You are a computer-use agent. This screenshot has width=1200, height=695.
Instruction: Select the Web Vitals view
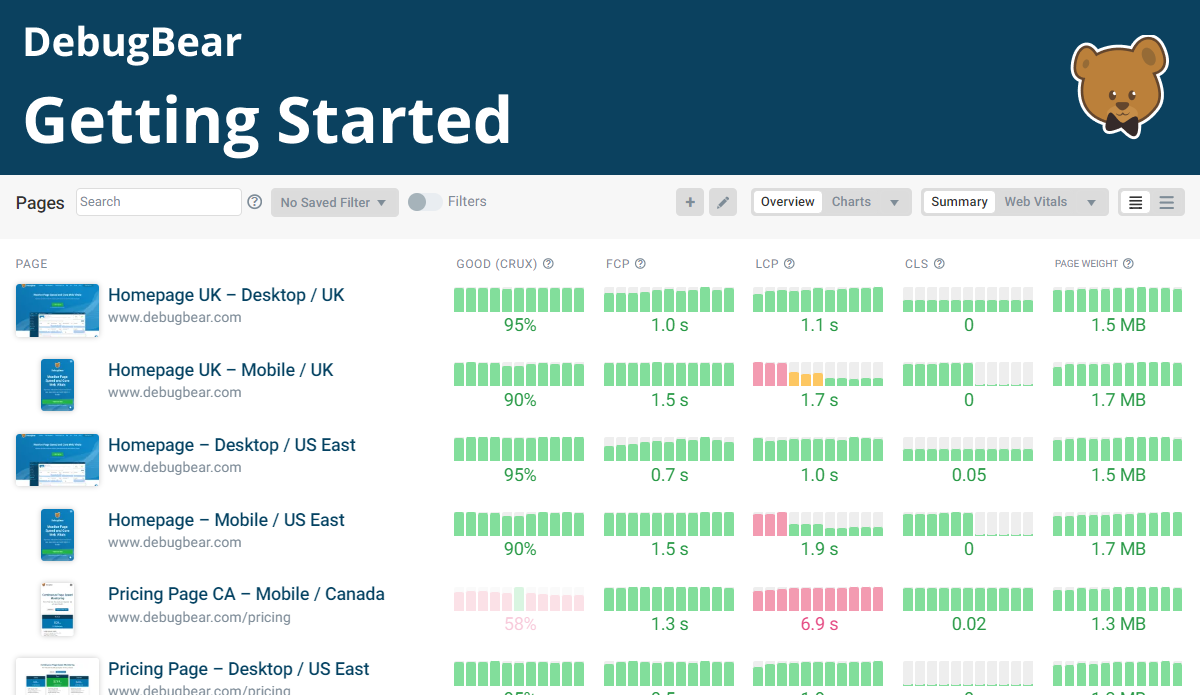[x=1036, y=202]
